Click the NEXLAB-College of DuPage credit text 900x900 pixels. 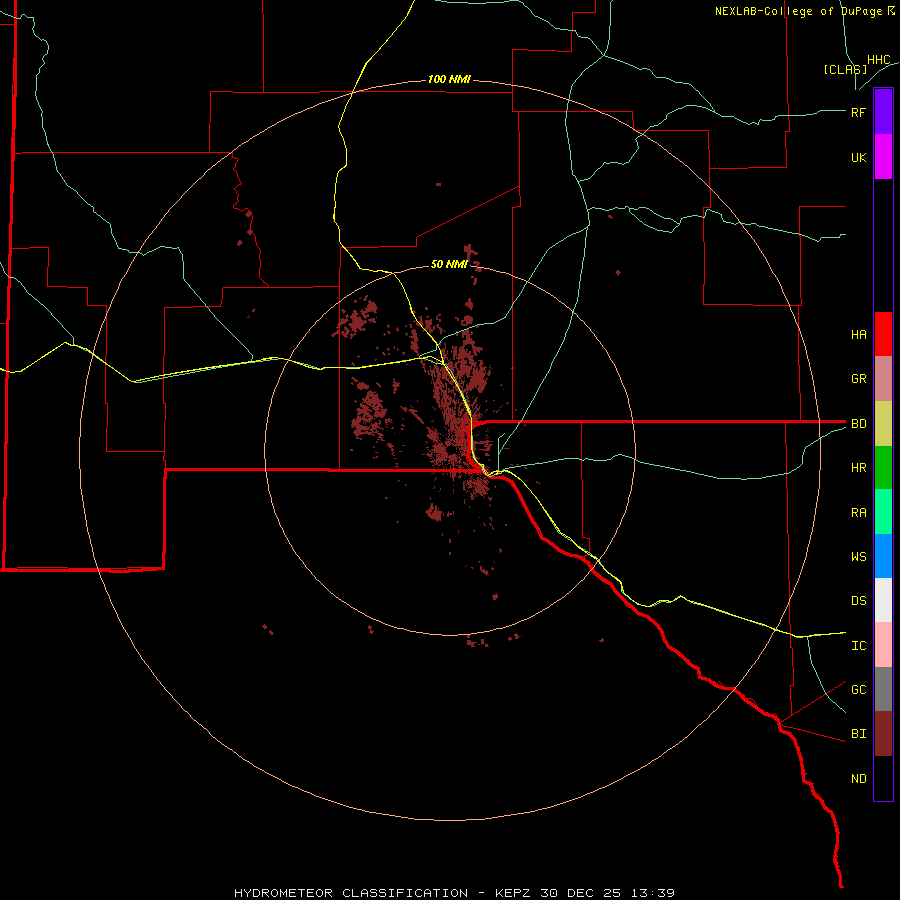click(804, 11)
